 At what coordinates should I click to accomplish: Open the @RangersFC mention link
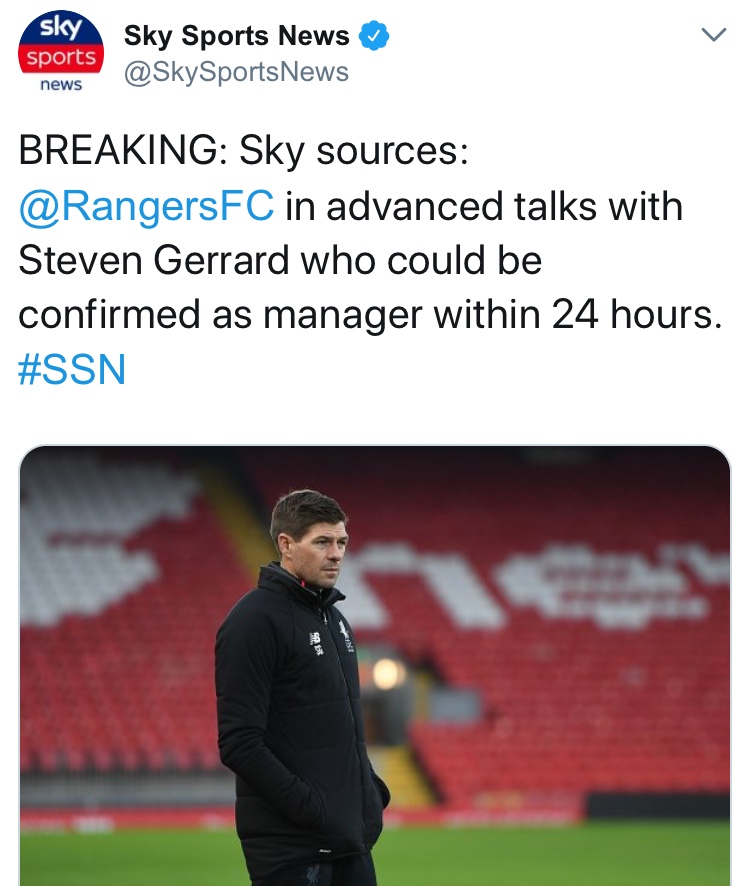coord(146,207)
